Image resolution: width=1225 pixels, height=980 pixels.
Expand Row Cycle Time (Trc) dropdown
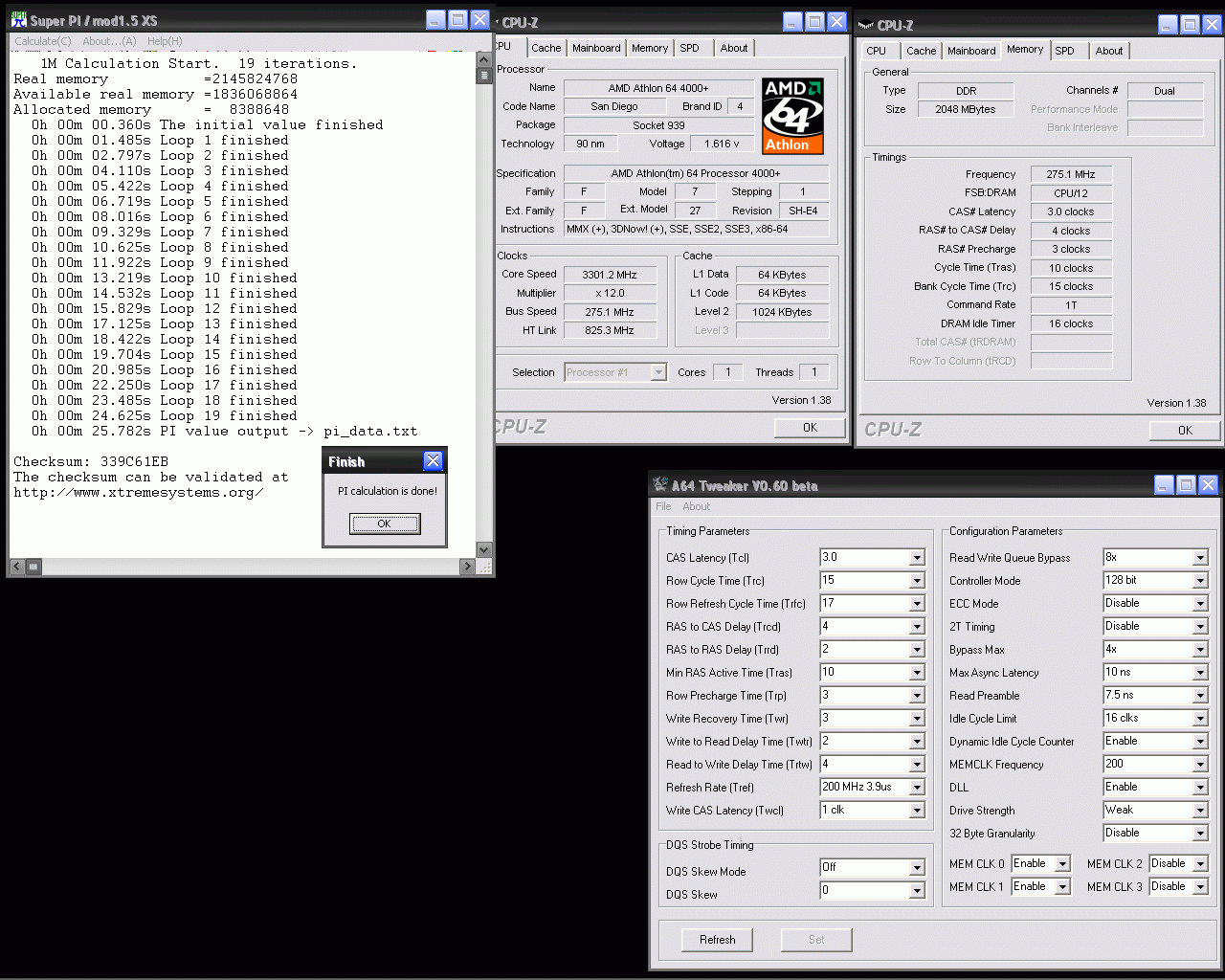(916, 581)
